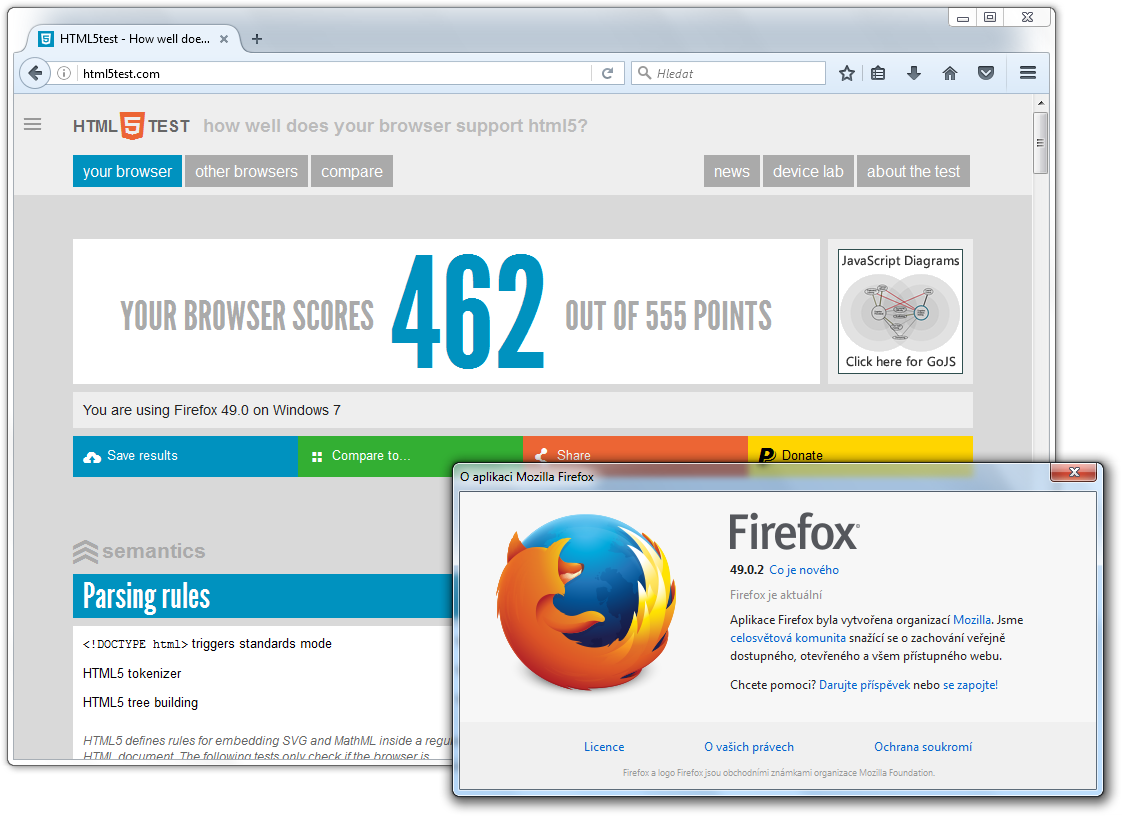Go back using the browser back arrow

pos(34,73)
